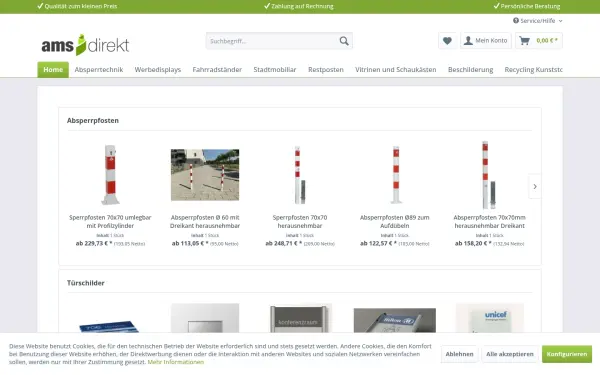Open the Fahrradständer menu
Viewport: 600px width, 375px height.
click(x=217, y=70)
